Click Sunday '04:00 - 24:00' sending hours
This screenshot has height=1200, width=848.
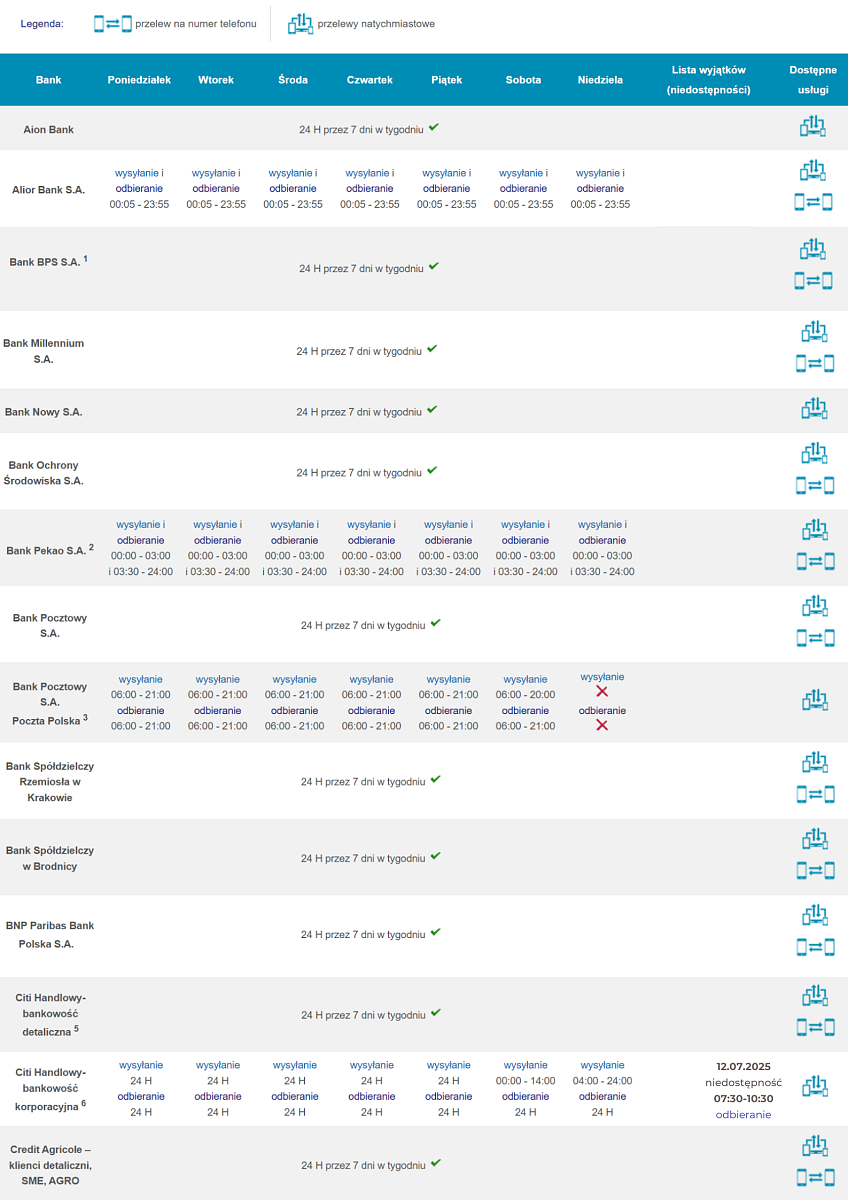point(602,1080)
